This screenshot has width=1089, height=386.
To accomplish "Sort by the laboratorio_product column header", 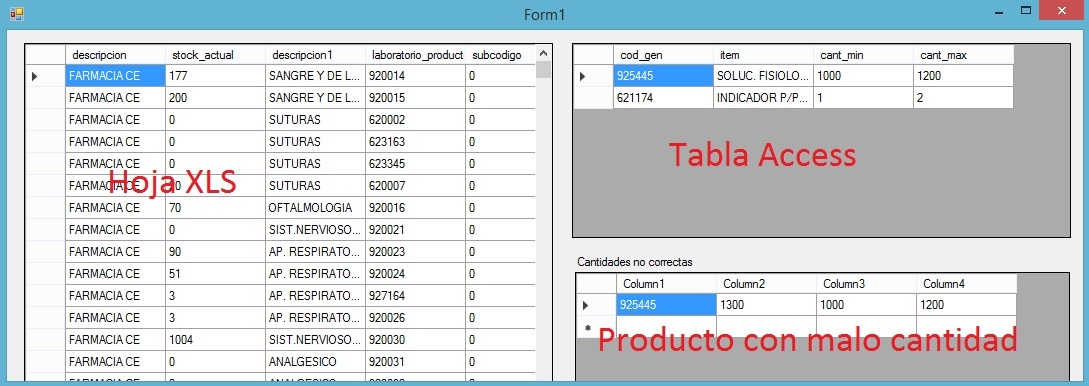I will [x=415, y=55].
